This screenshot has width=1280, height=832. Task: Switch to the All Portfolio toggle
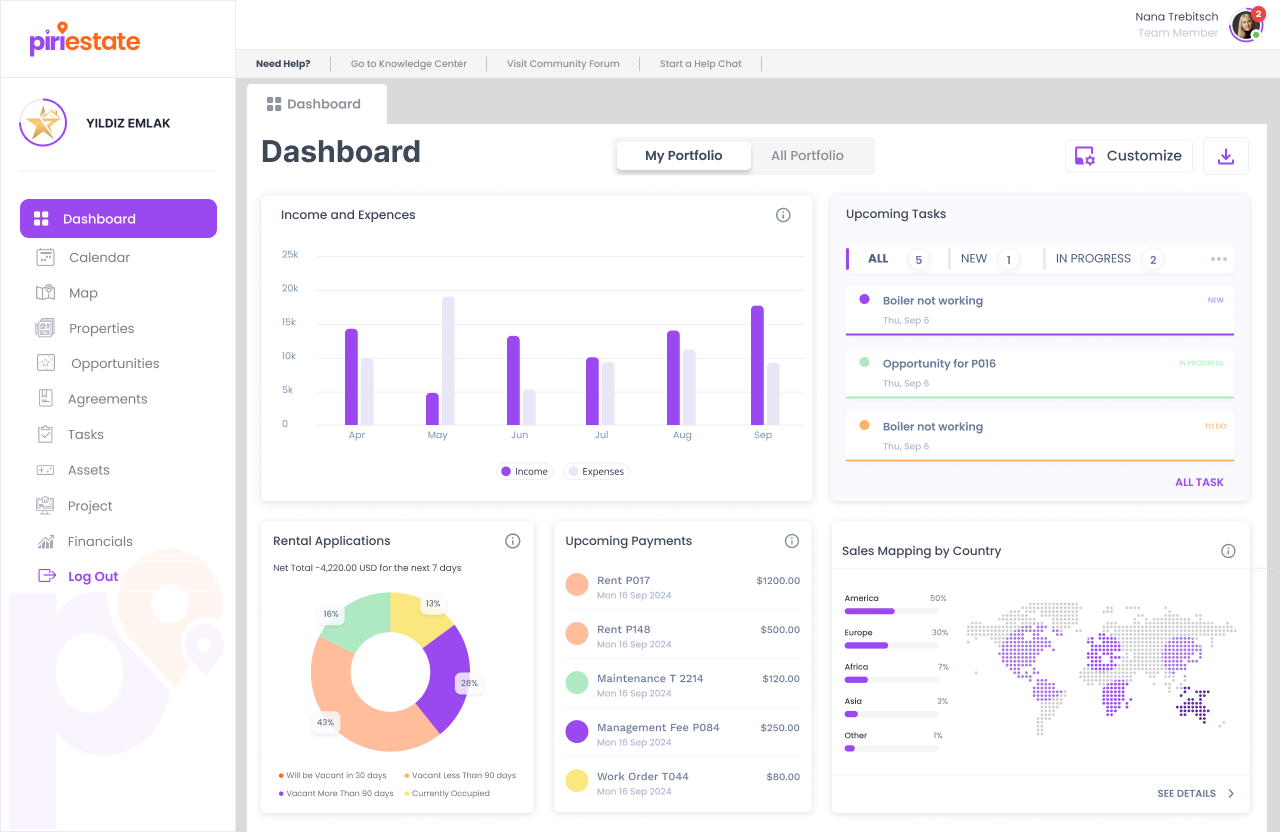click(x=807, y=155)
